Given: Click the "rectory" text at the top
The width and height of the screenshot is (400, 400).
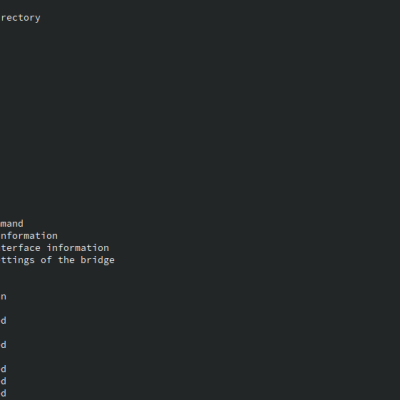Looking at the screenshot, I should pyautogui.click(x=20, y=18).
